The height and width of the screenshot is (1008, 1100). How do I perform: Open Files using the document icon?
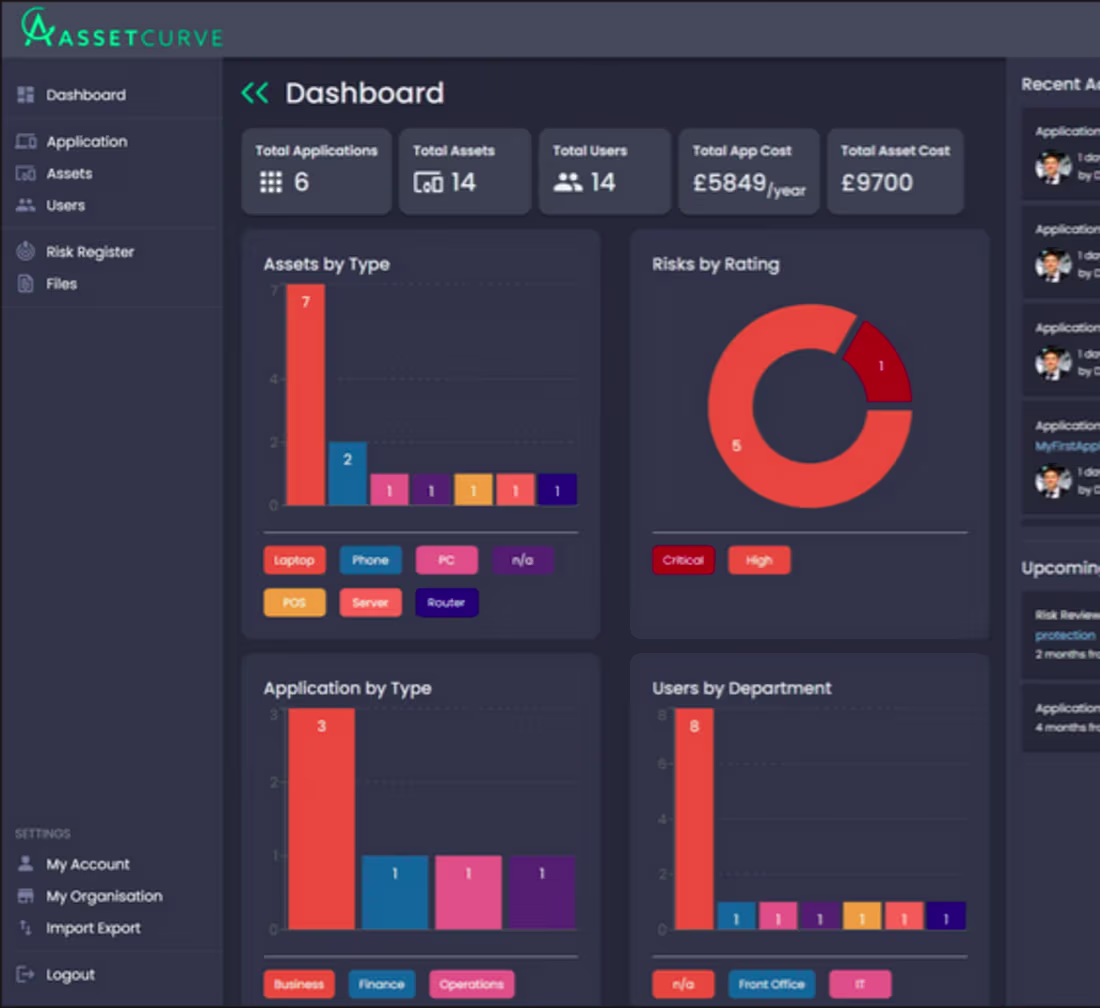23,283
